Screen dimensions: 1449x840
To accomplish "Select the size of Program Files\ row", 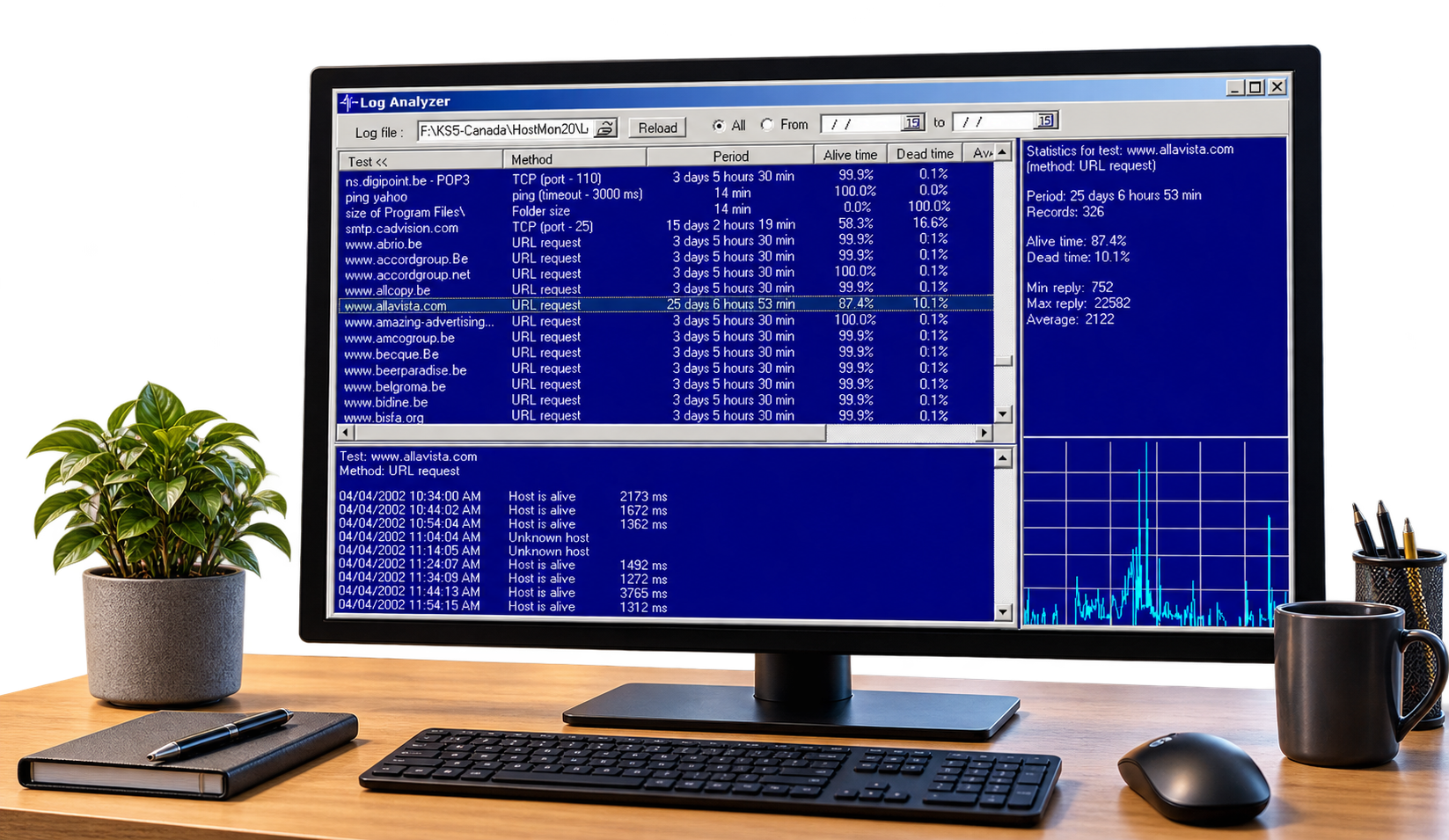I will point(666,210).
